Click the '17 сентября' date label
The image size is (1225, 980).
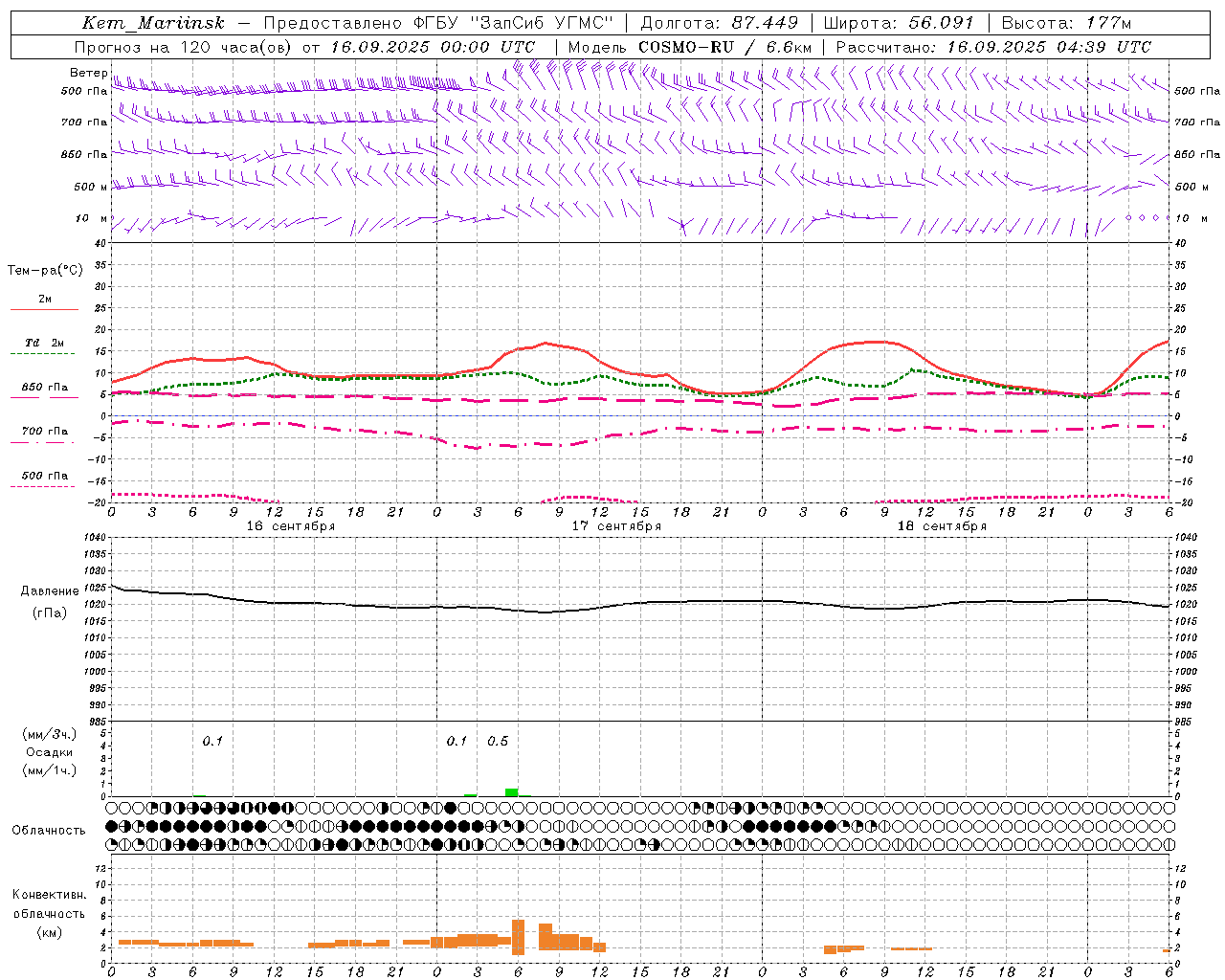616,526
